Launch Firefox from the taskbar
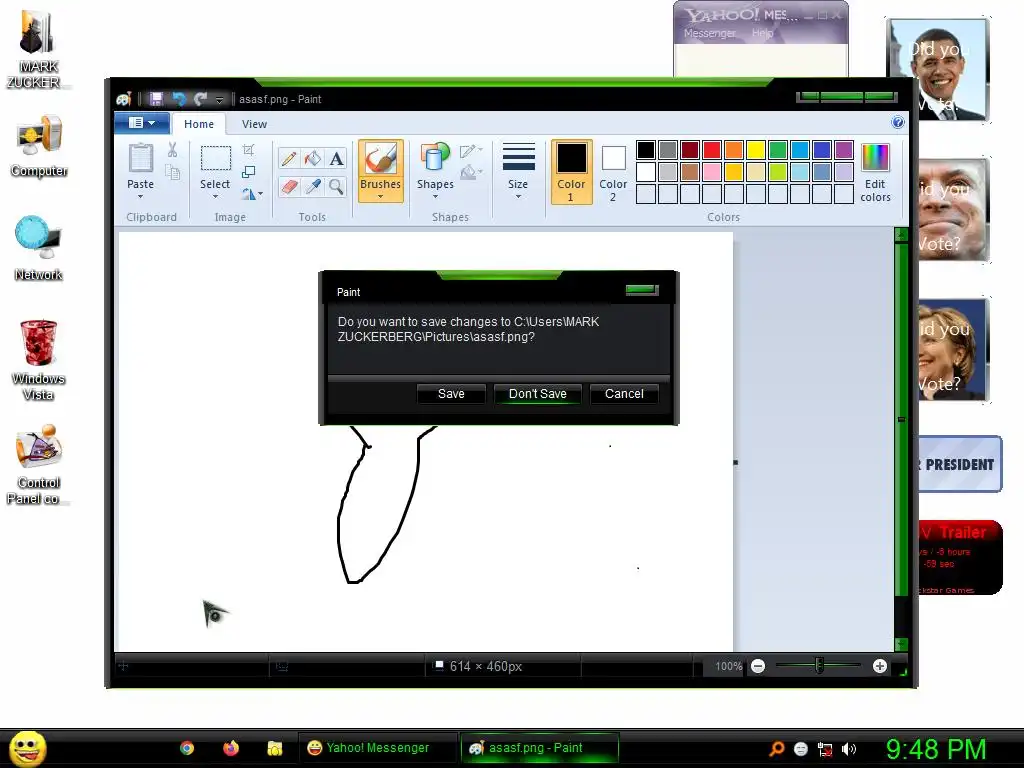Viewport: 1024px width, 768px height. pyautogui.click(x=231, y=748)
